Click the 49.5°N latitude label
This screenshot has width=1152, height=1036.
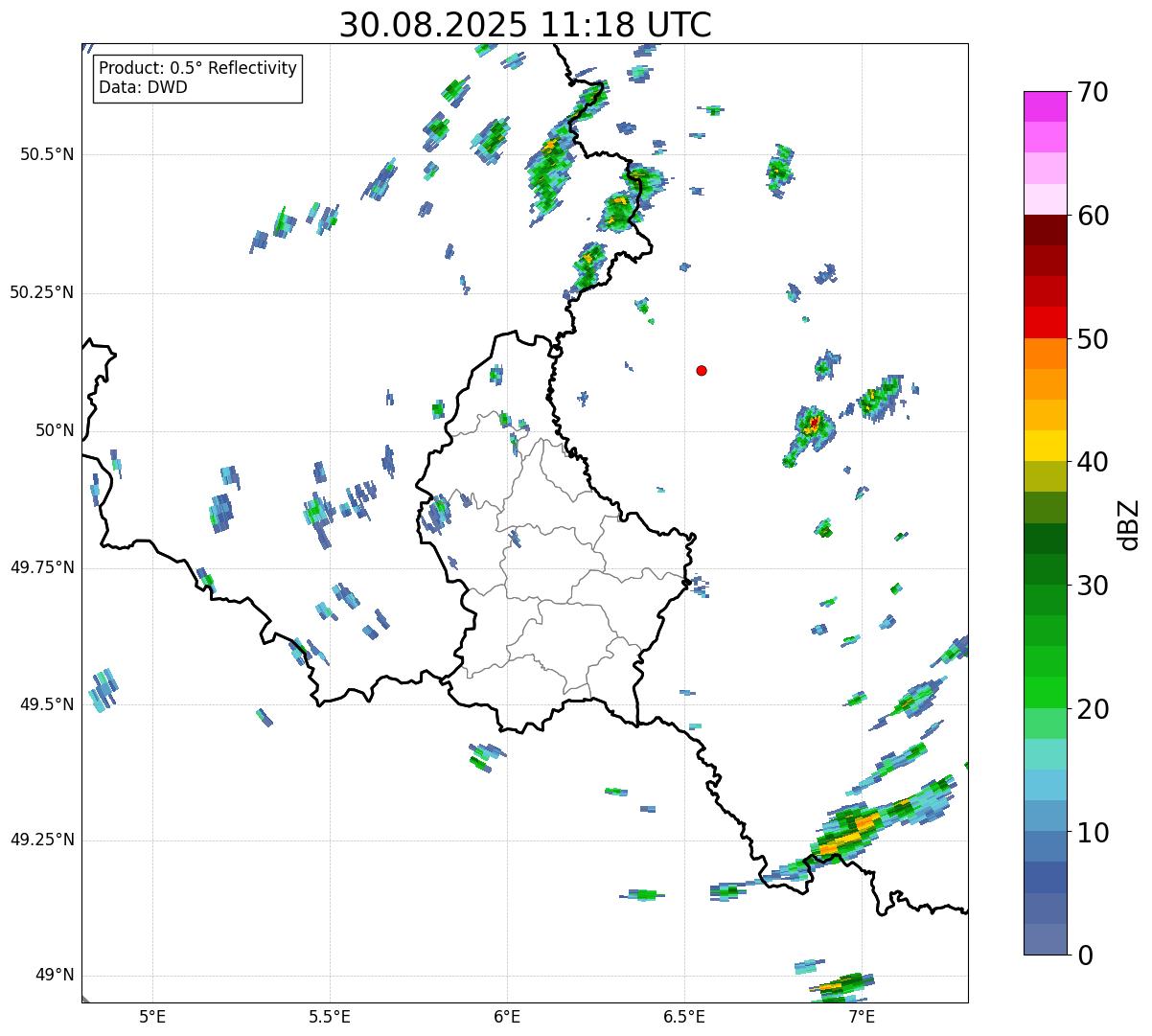click(x=47, y=704)
